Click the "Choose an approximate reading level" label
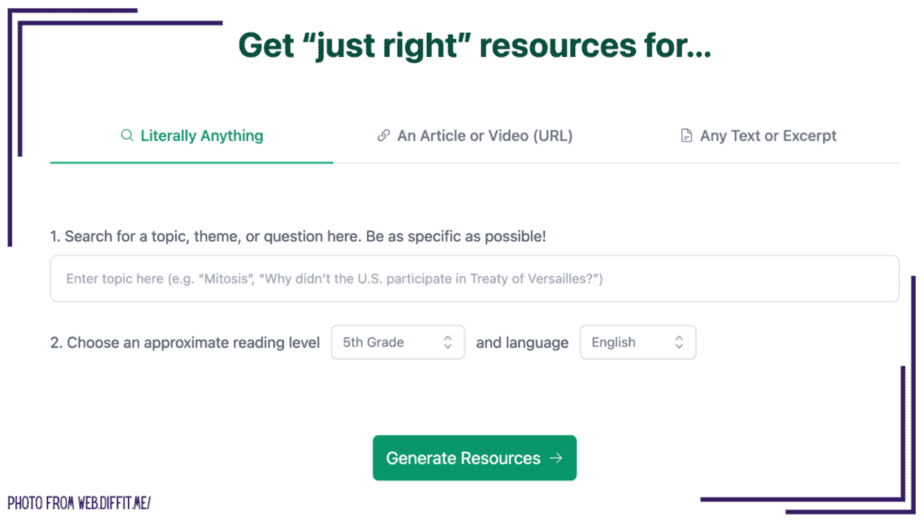Screen dimensions: 924x521 click(x=185, y=342)
